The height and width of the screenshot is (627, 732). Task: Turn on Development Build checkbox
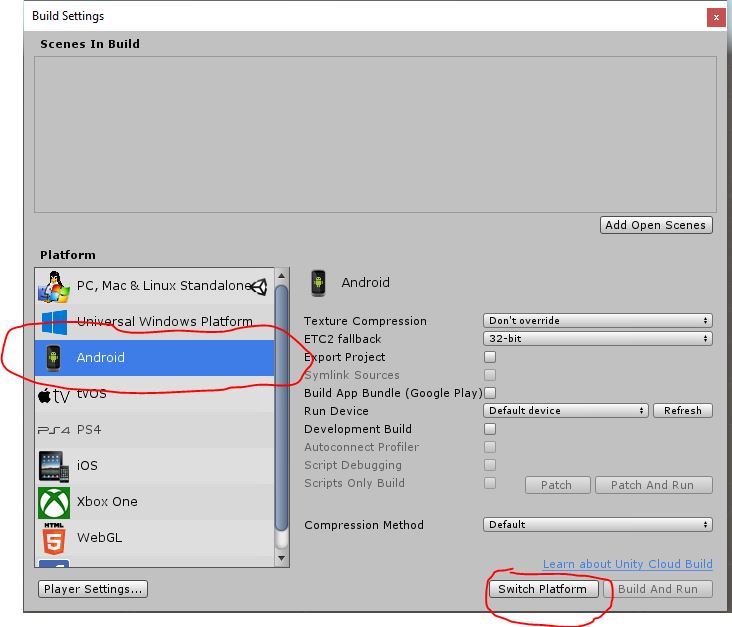click(x=490, y=429)
